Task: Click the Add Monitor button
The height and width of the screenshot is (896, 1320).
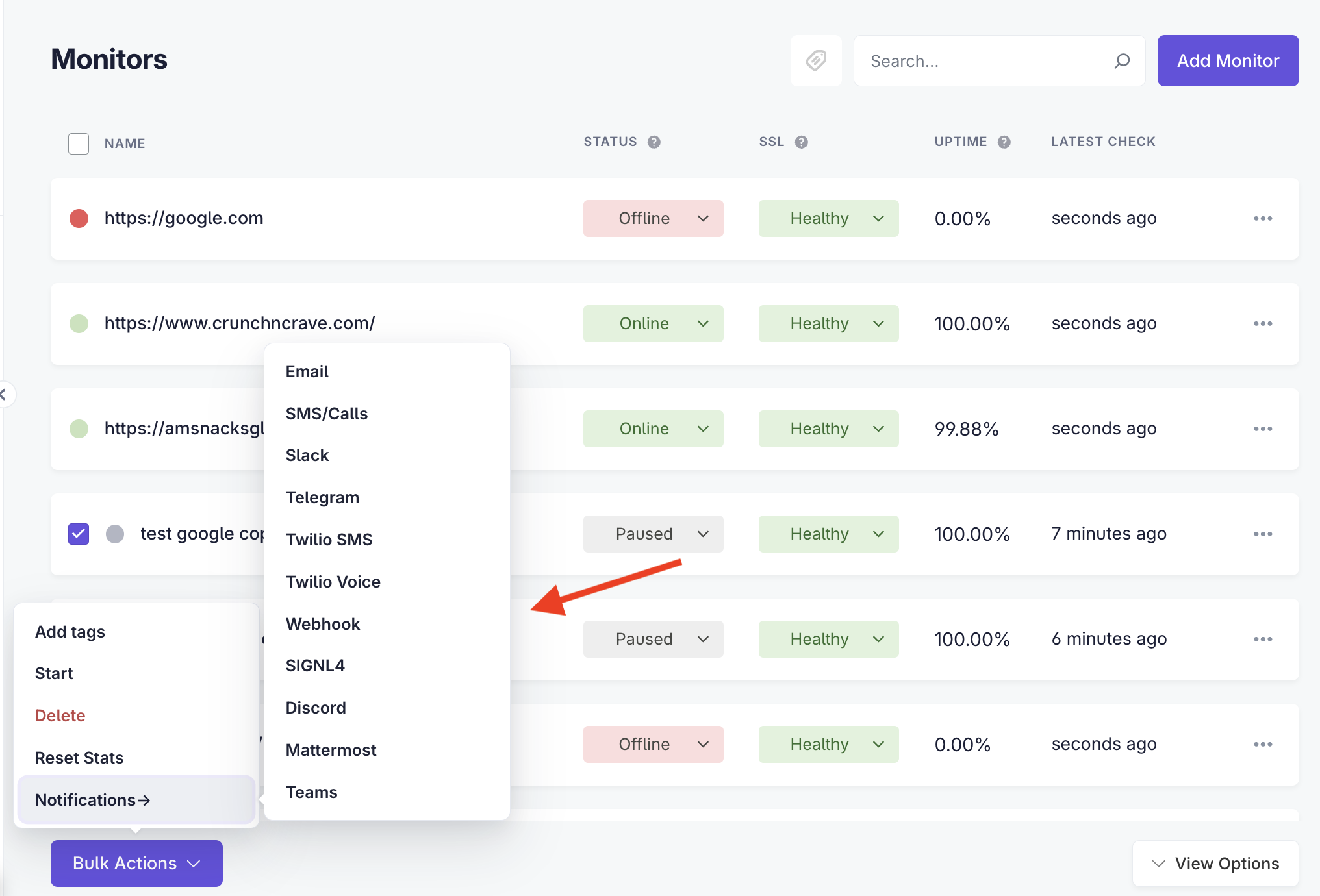Action: pyautogui.click(x=1228, y=61)
